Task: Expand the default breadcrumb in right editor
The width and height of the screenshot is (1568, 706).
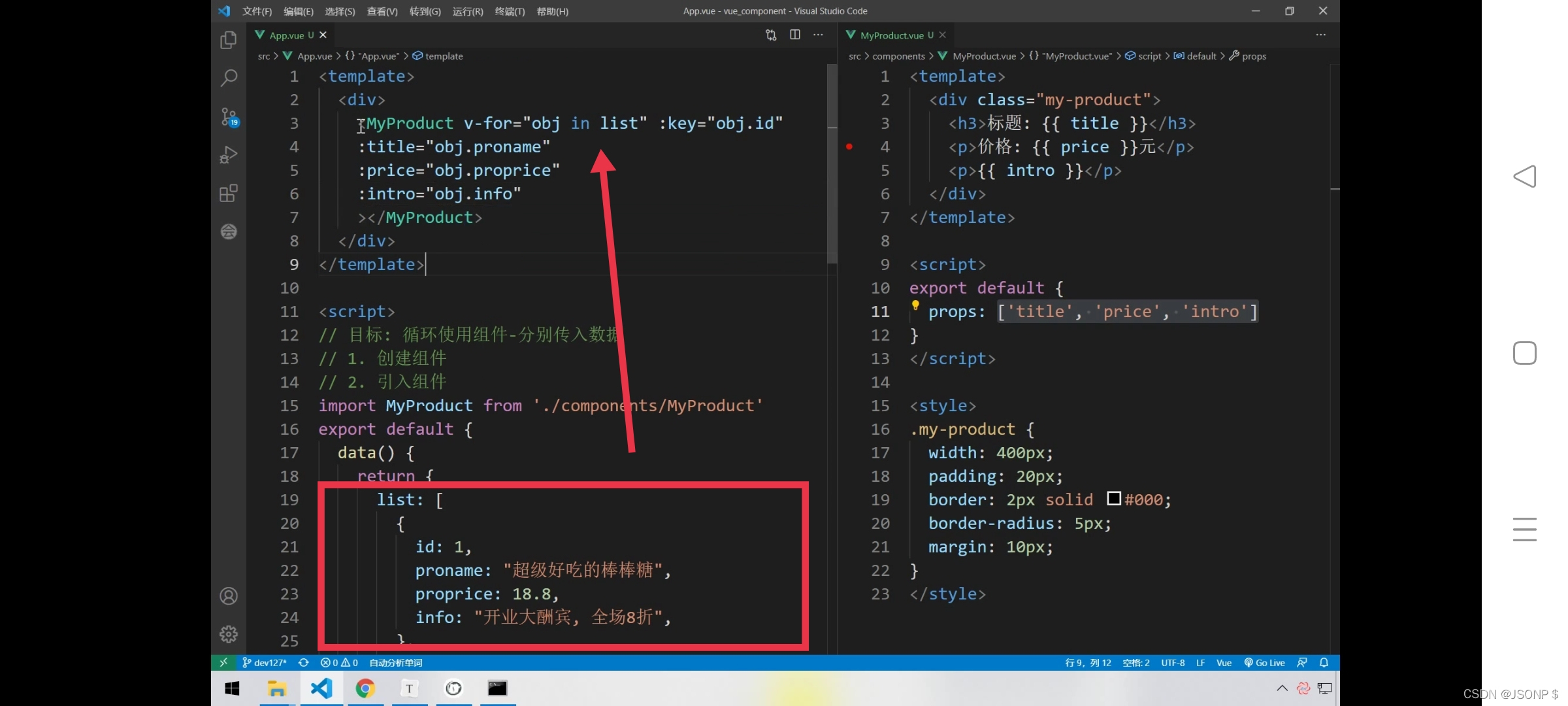Action: tap(1196, 56)
